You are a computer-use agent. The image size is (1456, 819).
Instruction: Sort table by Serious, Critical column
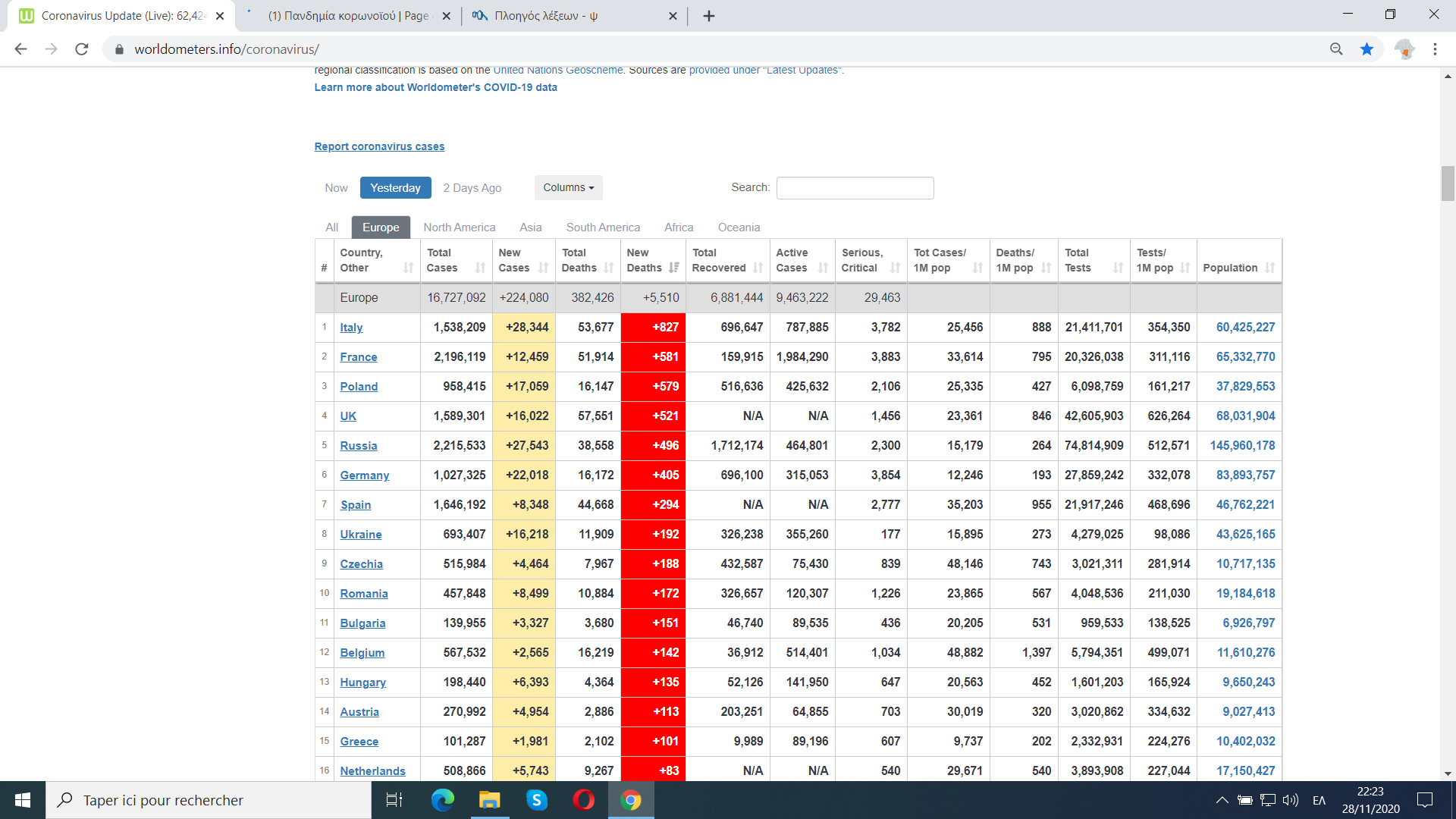coord(871,260)
